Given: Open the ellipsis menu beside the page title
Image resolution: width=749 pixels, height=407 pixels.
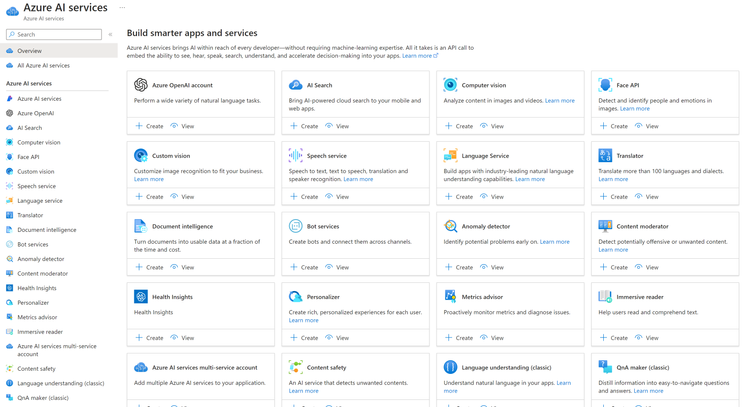Looking at the screenshot, I should pos(123,8).
